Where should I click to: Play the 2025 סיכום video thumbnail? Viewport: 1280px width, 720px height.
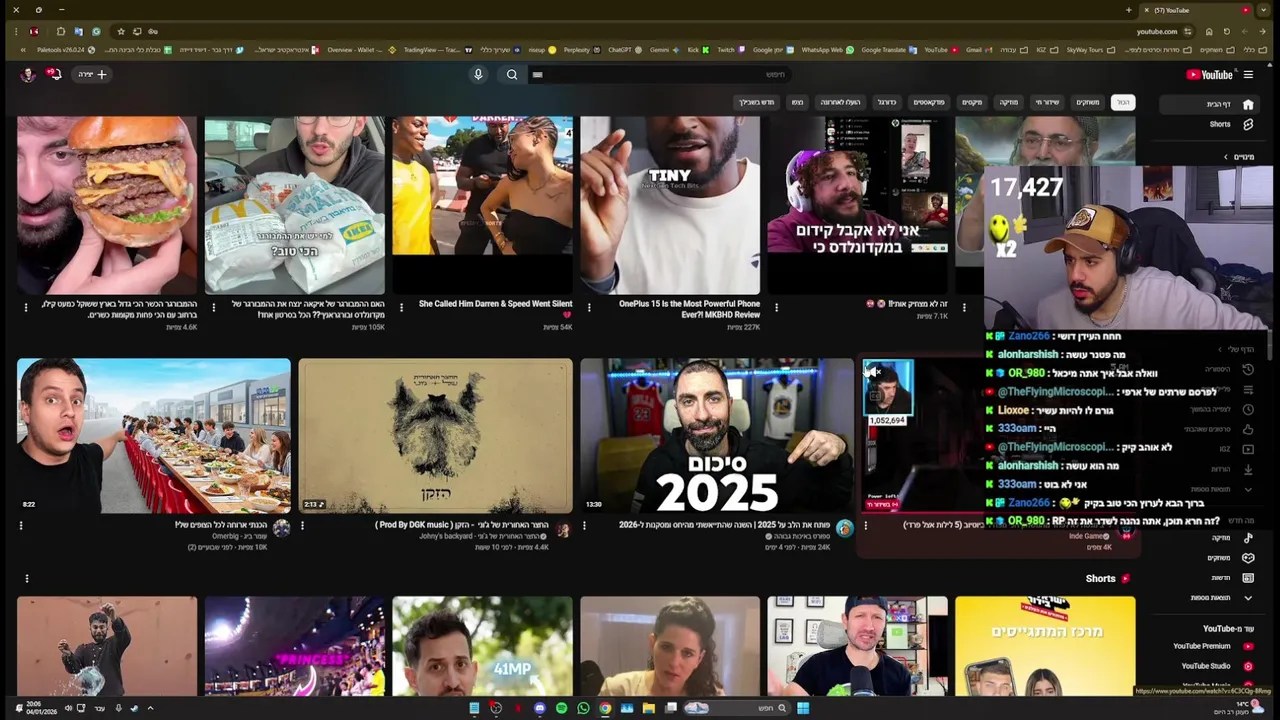click(x=717, y=436)
